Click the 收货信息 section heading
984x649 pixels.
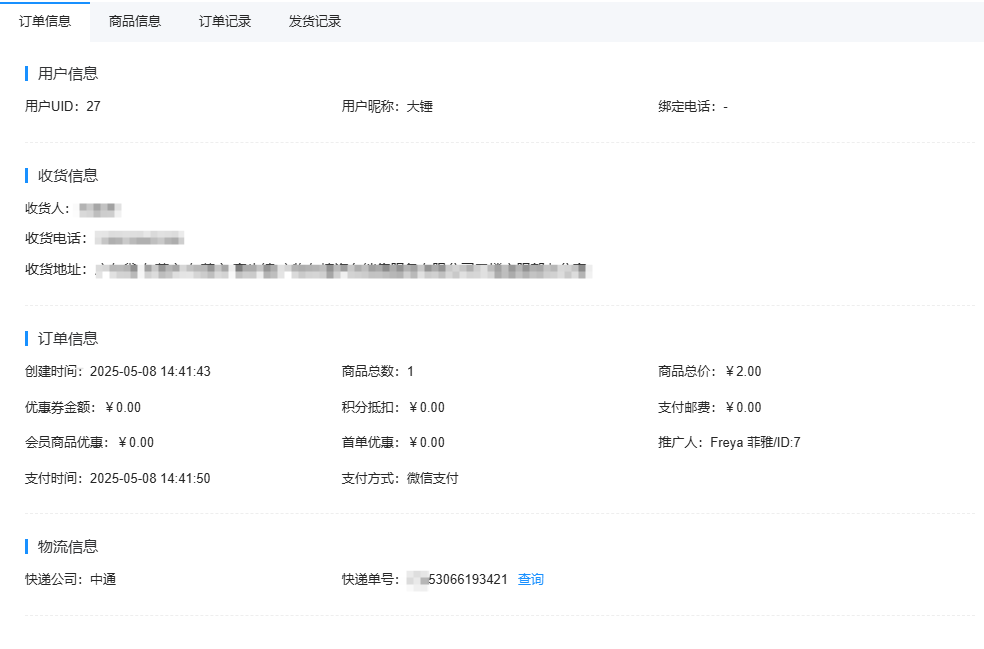point(68,175)
